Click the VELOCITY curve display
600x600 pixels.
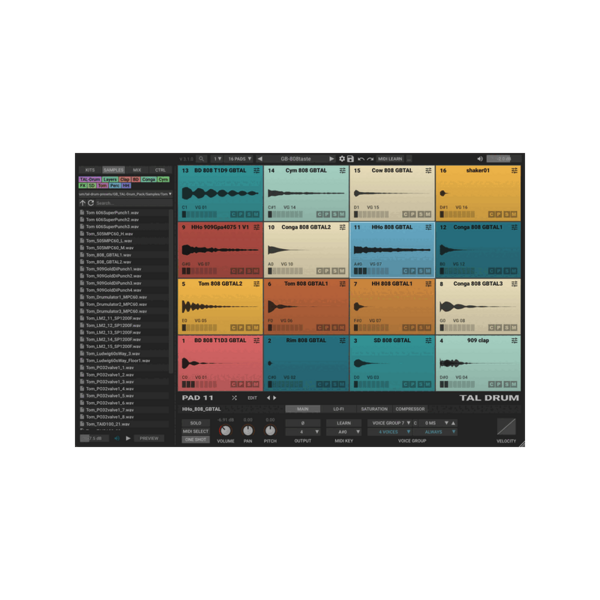click(x=506, y=427)
